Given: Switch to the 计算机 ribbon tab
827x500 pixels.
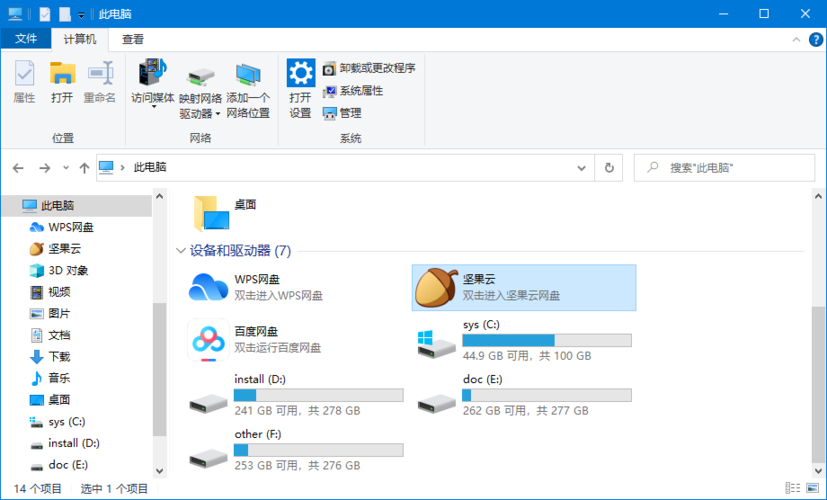Looking at the screenshot, I should [x=80, y=39].
